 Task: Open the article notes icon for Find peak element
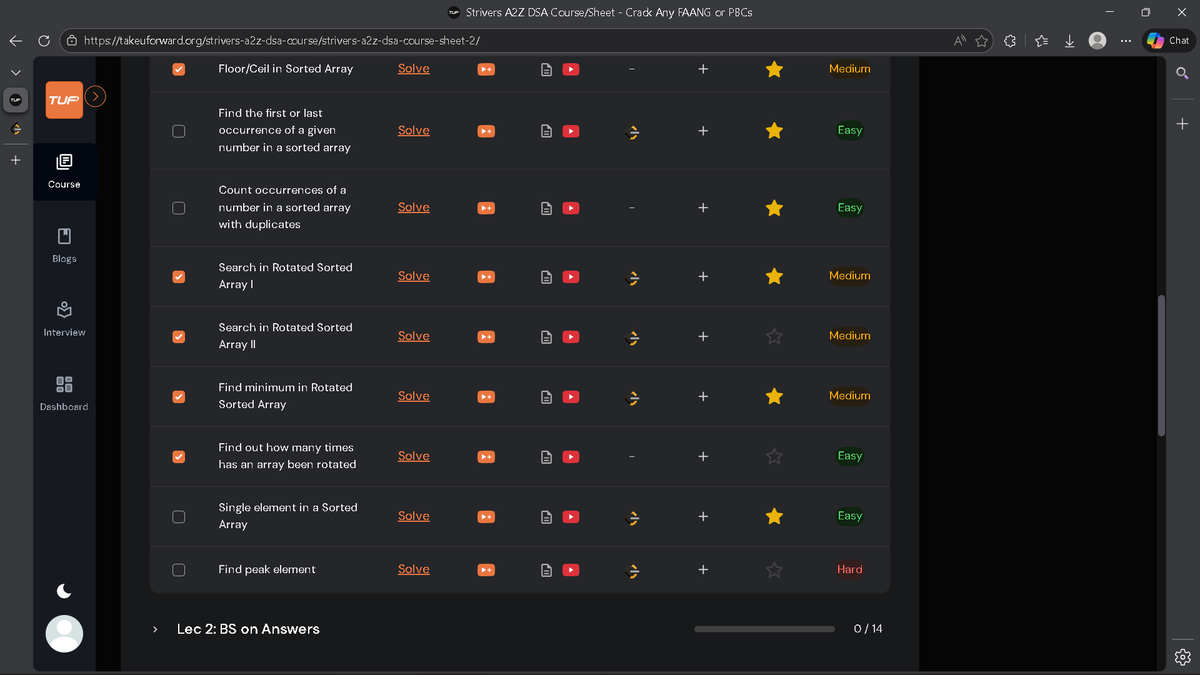[546, 569]
